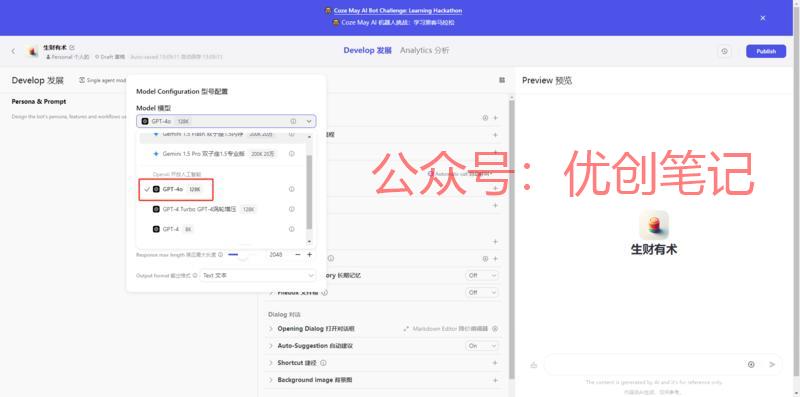Increase Response max length with plus button
Screen dimensions: 800x397
[309, 254]
